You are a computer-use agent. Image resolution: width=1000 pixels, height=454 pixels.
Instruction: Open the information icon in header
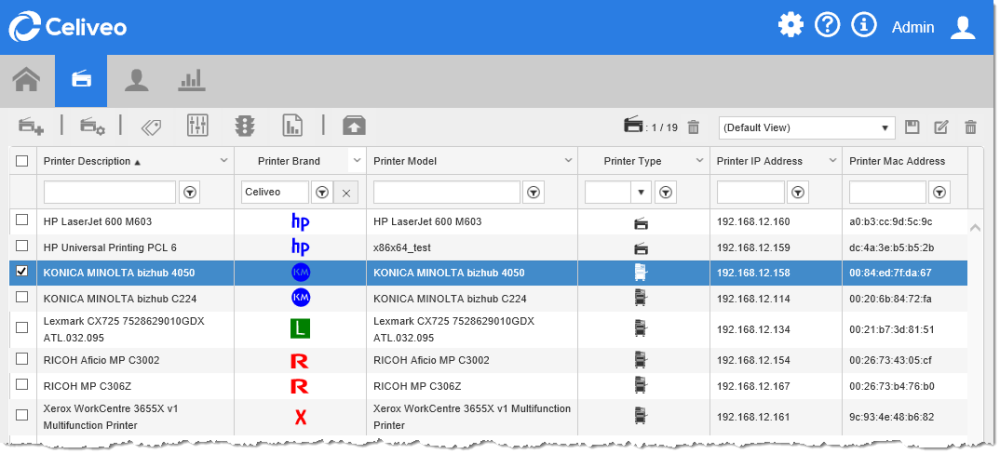click(x=864, y=26)
